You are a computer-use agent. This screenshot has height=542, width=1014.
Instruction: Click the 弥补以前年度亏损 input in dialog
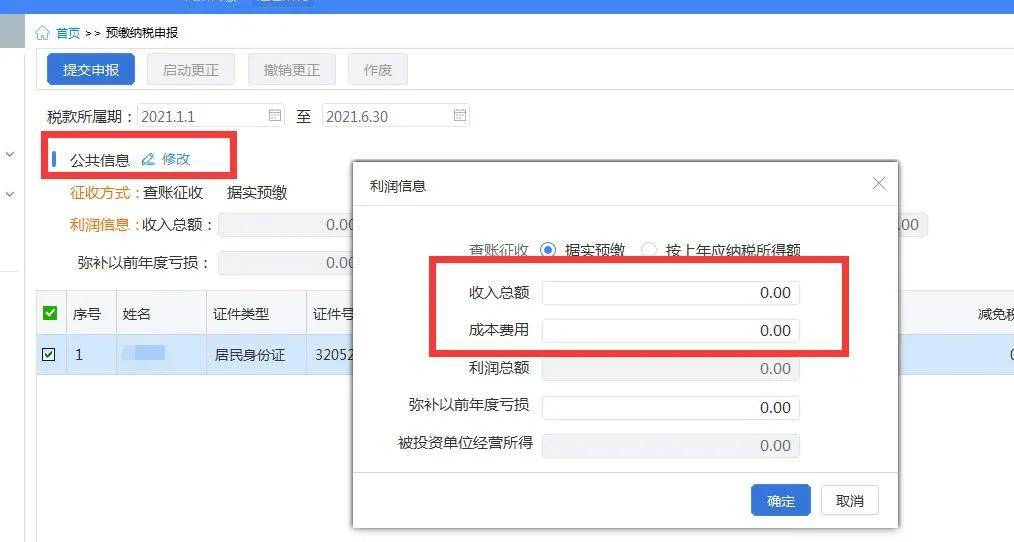point(671,407)
